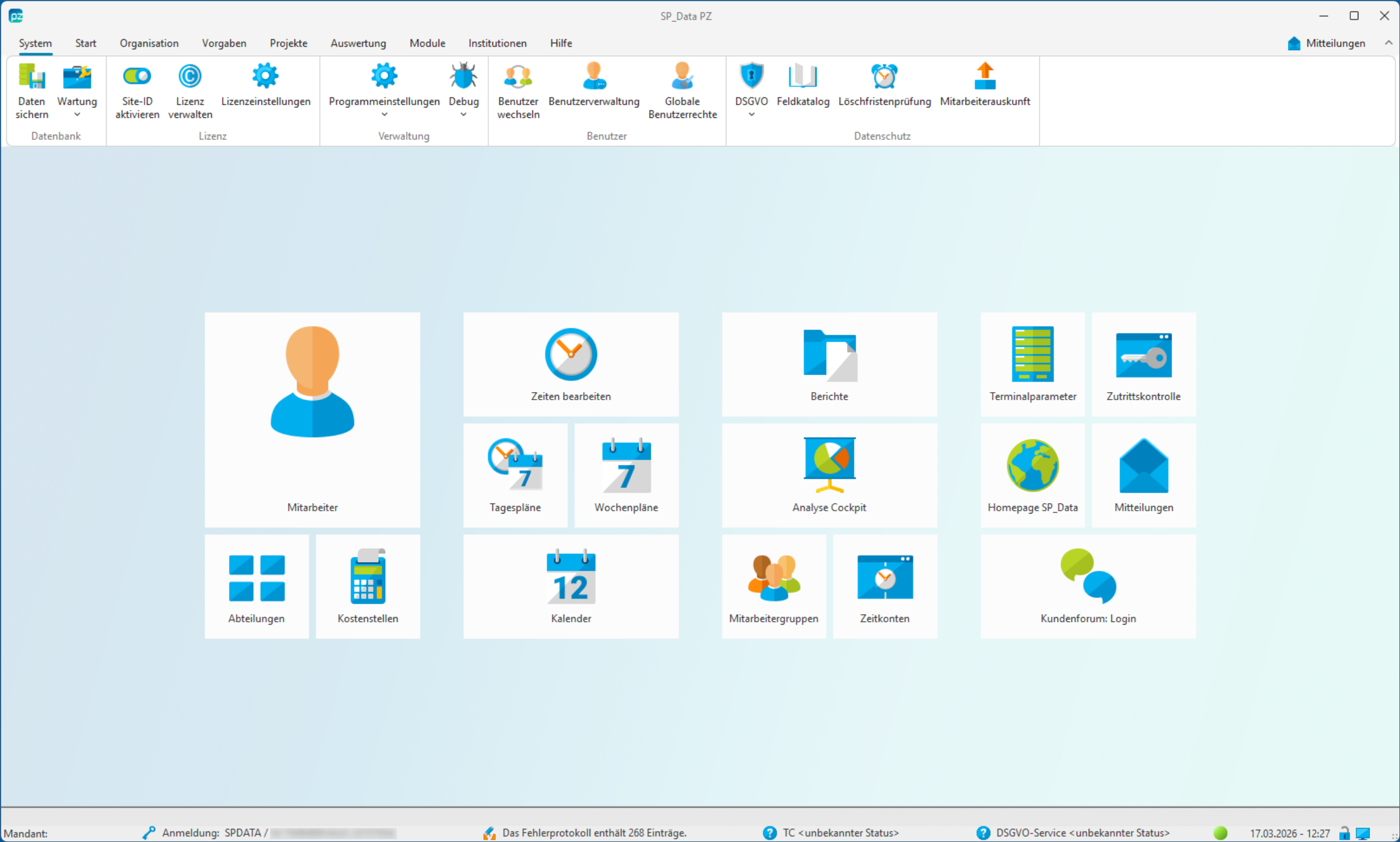
Task: Open Mitarbeiterauskunft from the ribbon
Action: [985, 77]
